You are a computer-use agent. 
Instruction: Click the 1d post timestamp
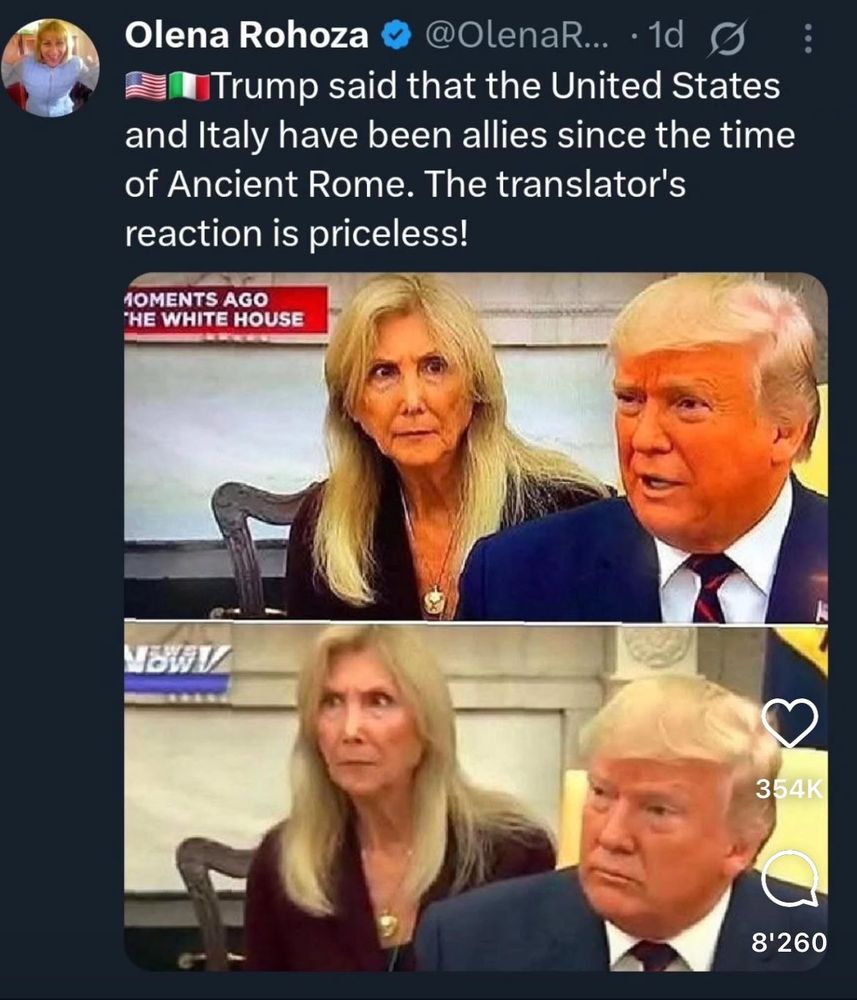(x=665, y=35)
